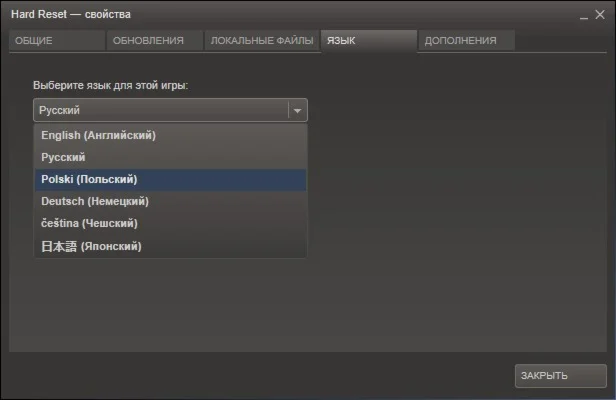Choose Deutsch (Немецкий) language option
This screenshot has width=616, height=400.
170,202
